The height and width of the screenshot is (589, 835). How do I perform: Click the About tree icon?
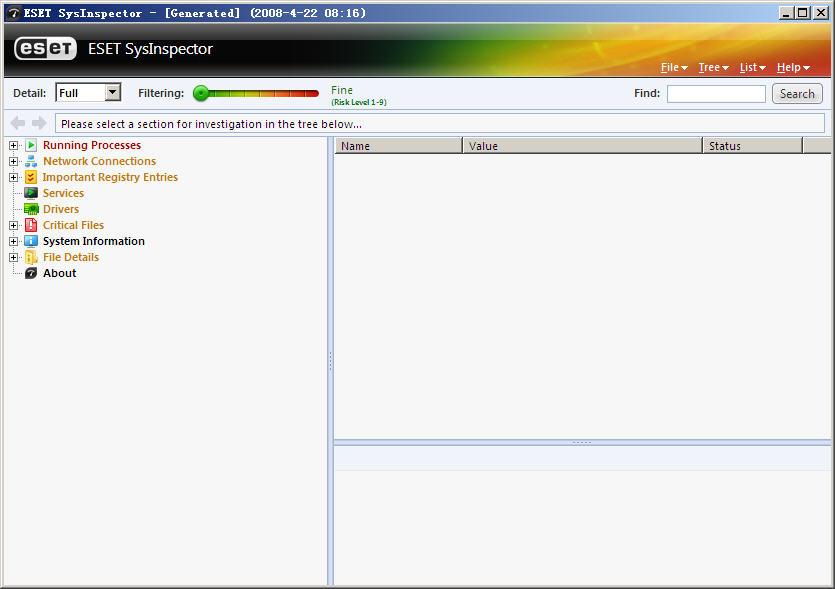(31, 273)
